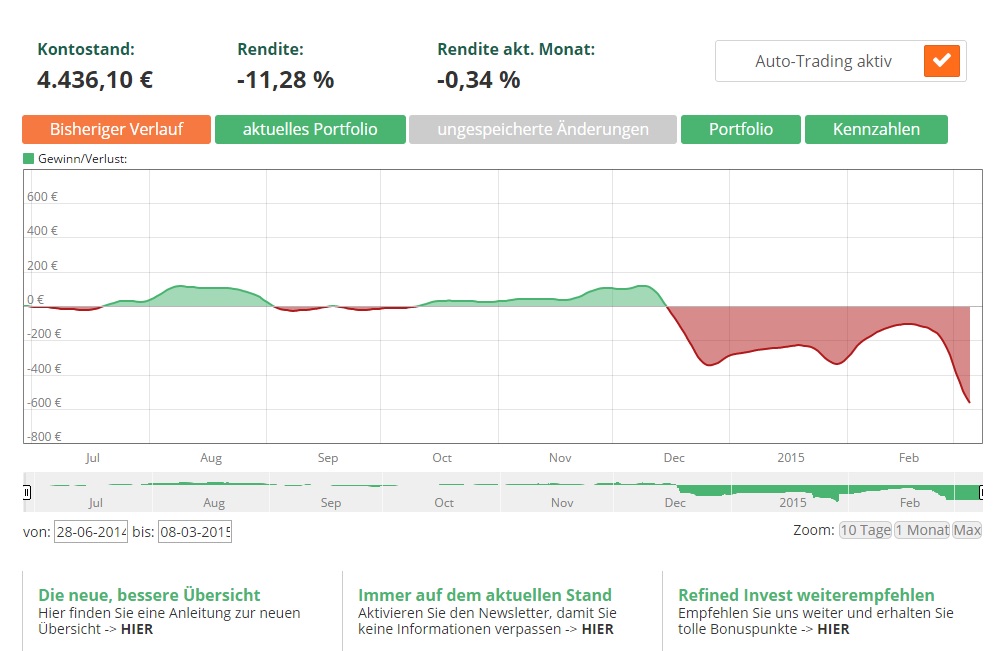Image resolution: width=1000 pixels, height=651 pixels.
Task: Zoom chart to Max range
Action: [967, 530]
